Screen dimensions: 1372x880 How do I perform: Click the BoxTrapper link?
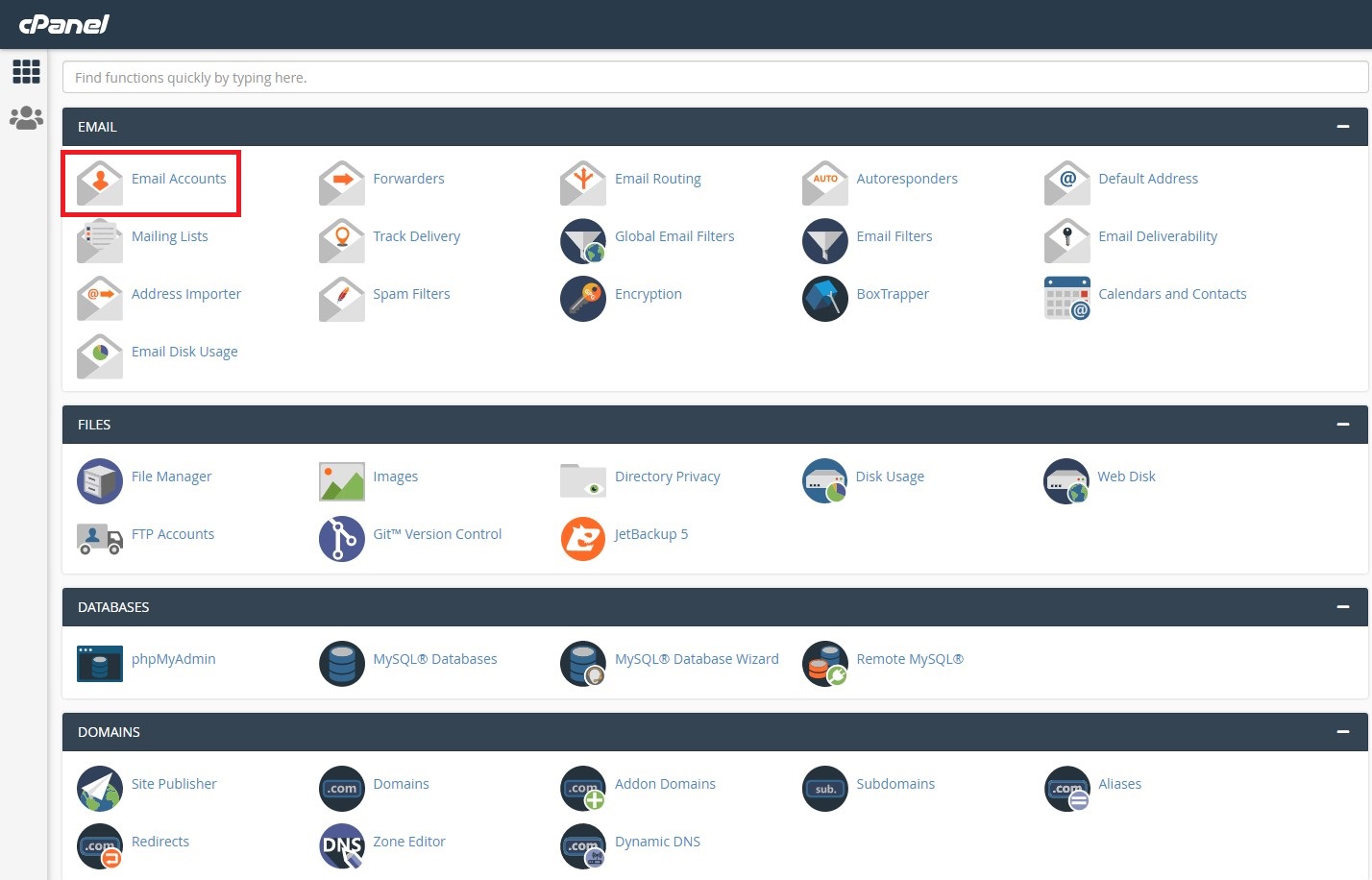pos(893,294)
